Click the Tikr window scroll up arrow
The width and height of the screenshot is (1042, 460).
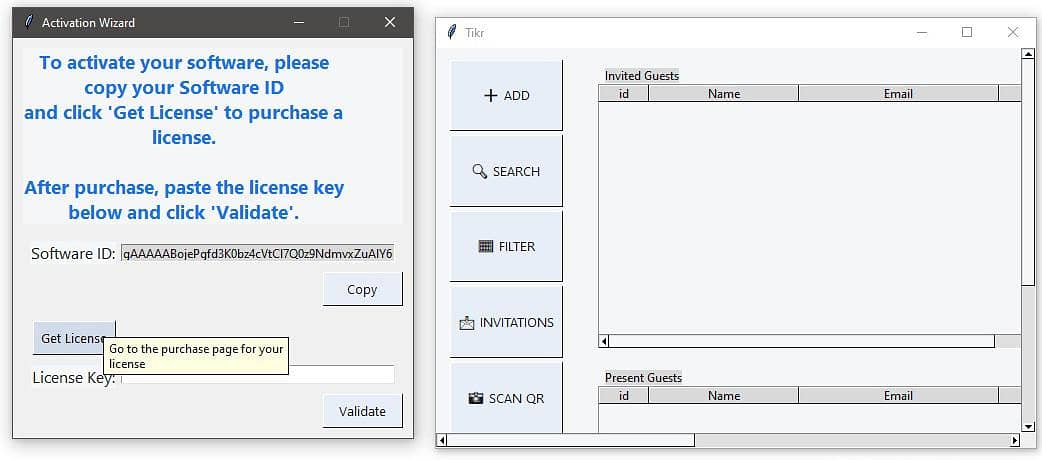(x=1028, y=54)
